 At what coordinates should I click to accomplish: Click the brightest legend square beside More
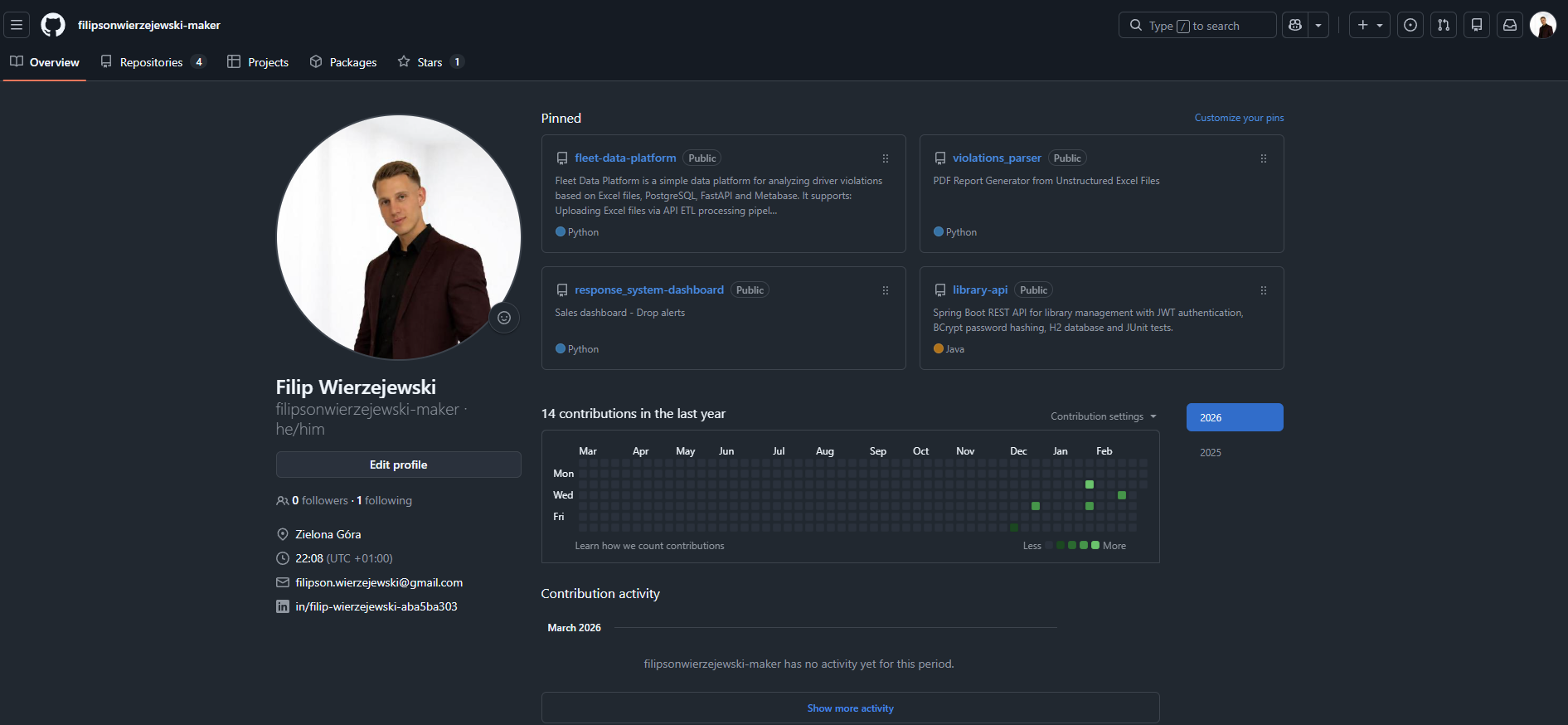tap(1095, 545)
